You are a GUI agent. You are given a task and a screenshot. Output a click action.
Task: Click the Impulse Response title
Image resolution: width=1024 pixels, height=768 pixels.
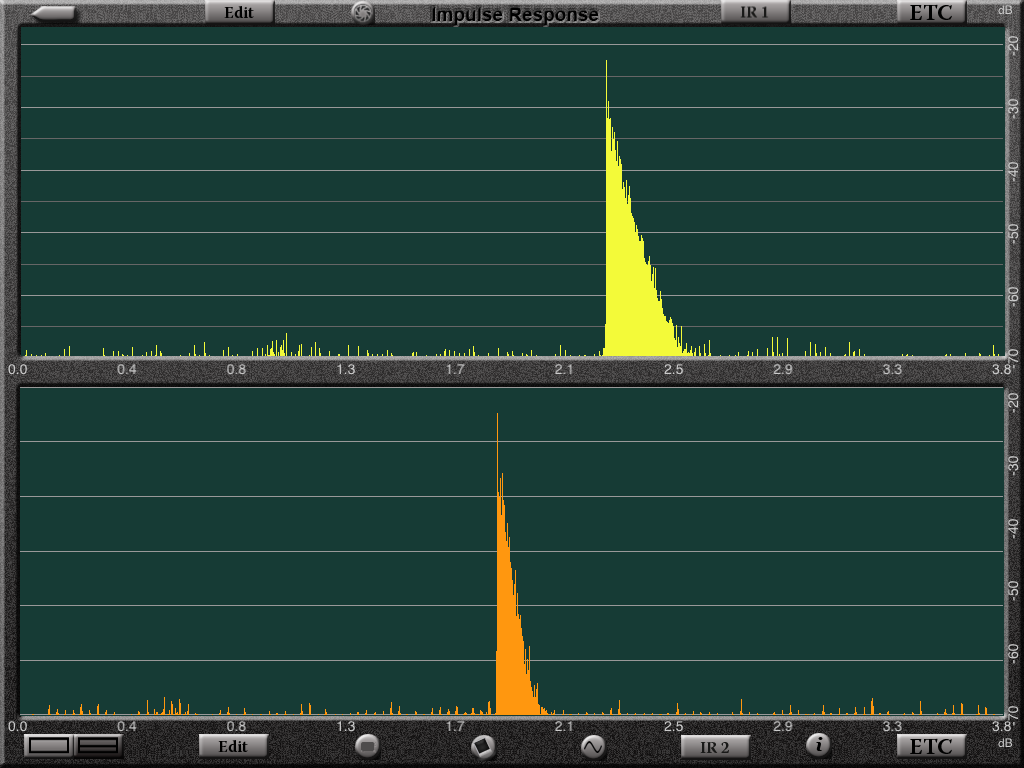pos(514,14)
